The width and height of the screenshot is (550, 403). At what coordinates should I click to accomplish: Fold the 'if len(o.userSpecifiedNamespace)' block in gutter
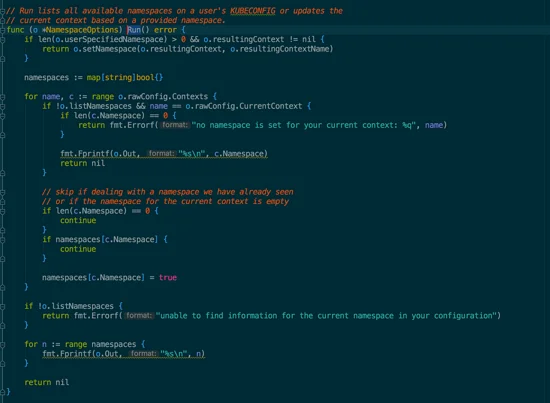coord(2,39)
